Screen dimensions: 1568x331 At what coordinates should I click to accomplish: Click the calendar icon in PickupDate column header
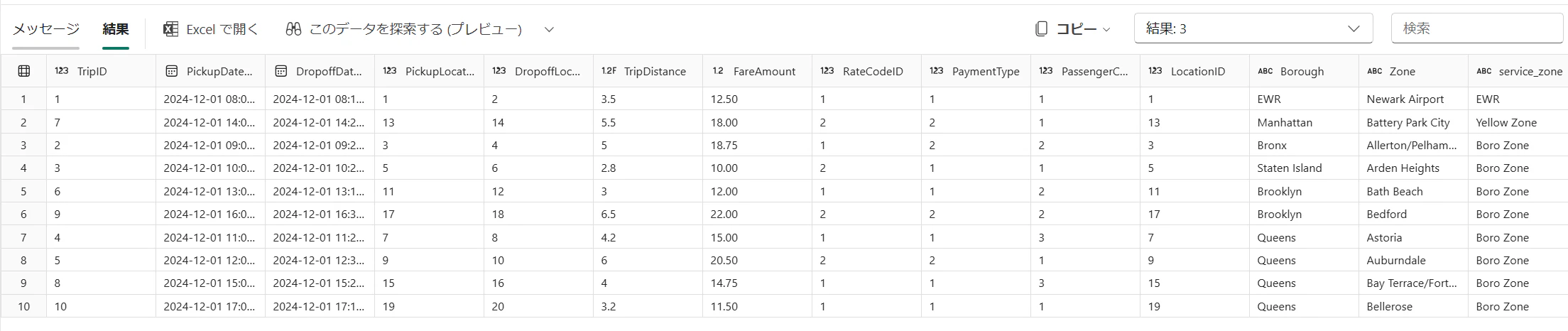171,71
